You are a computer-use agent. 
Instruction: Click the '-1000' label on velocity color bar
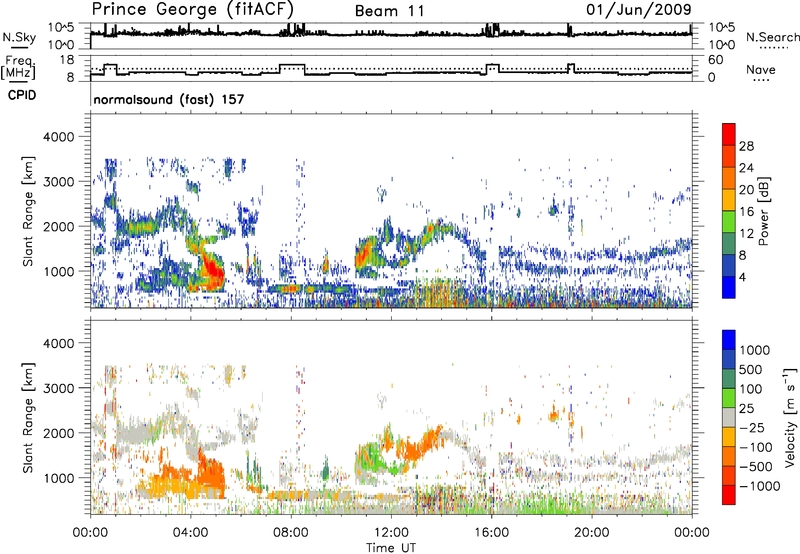coord(759,486)
